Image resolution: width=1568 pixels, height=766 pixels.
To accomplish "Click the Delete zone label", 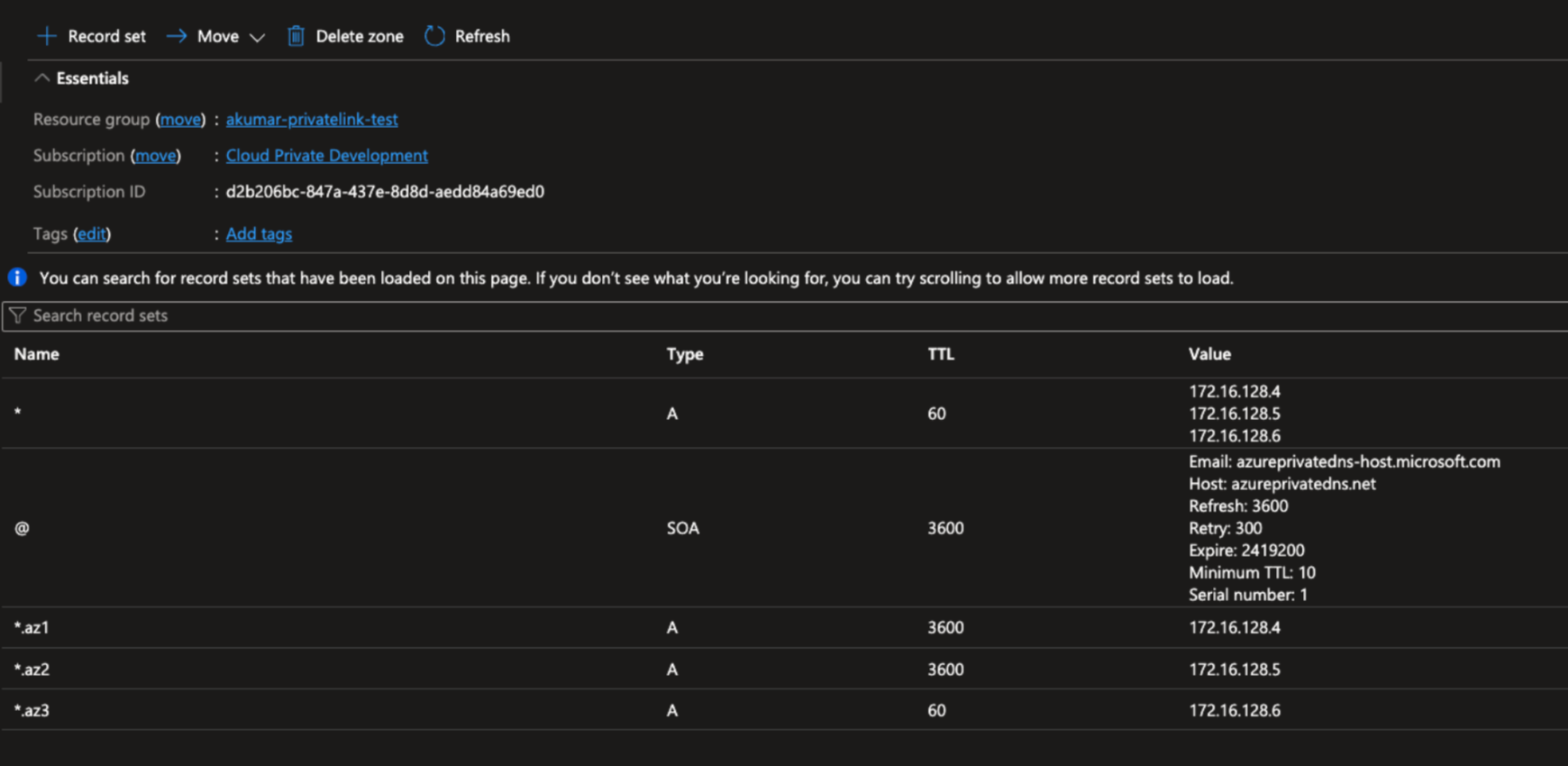I will click(x=360, y=36).
